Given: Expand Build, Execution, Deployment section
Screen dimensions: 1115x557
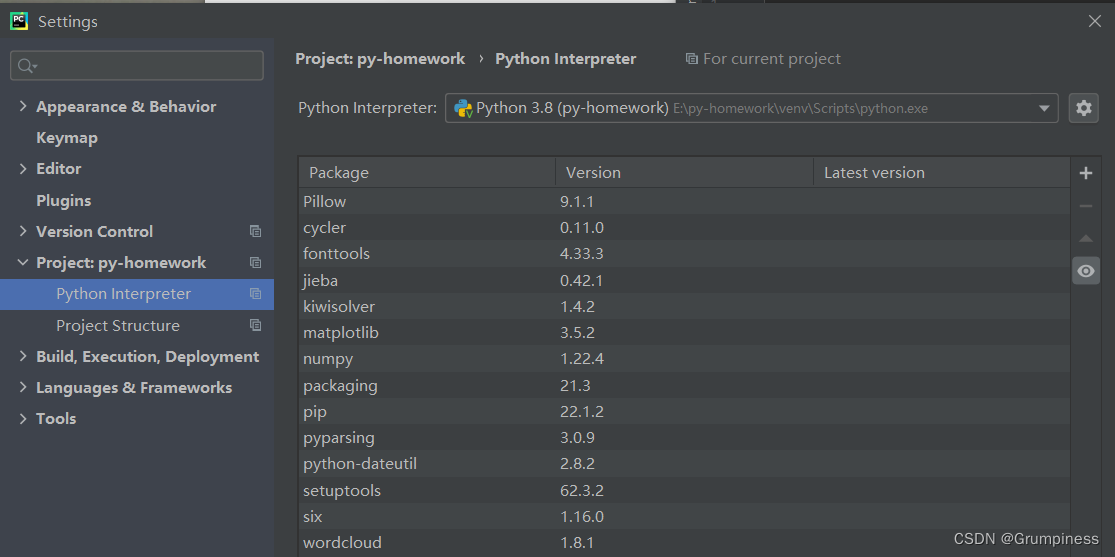Looking at the screenshot, I should (x=23, y=356).
